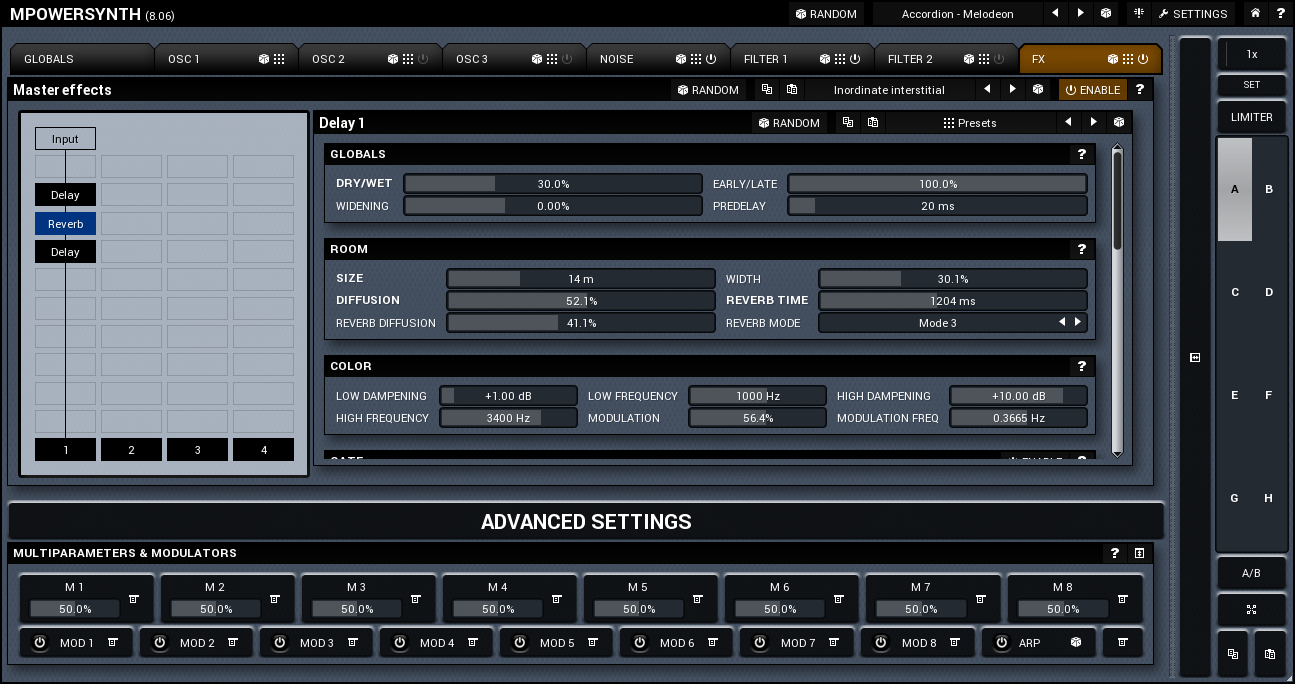Copy Master effects settings icon
The width and height of the screenshot is (1295, 684).
point(767,90)
